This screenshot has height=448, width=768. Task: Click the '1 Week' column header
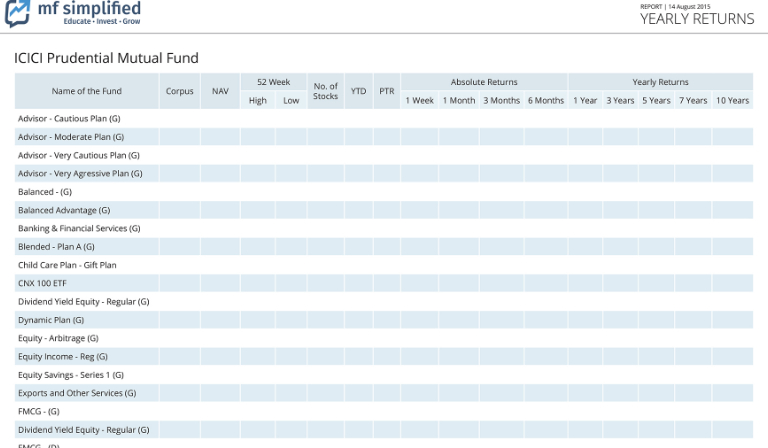pyautogui.click(x=419, y=100)
